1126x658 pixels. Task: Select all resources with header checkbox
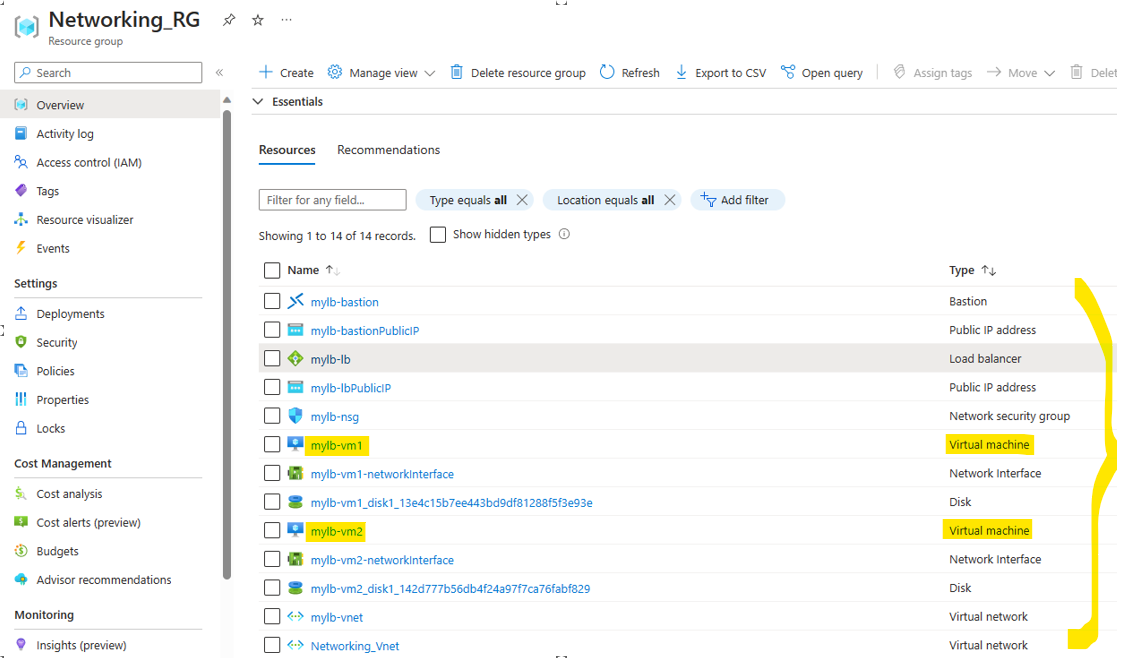click(x=271, y=270)
